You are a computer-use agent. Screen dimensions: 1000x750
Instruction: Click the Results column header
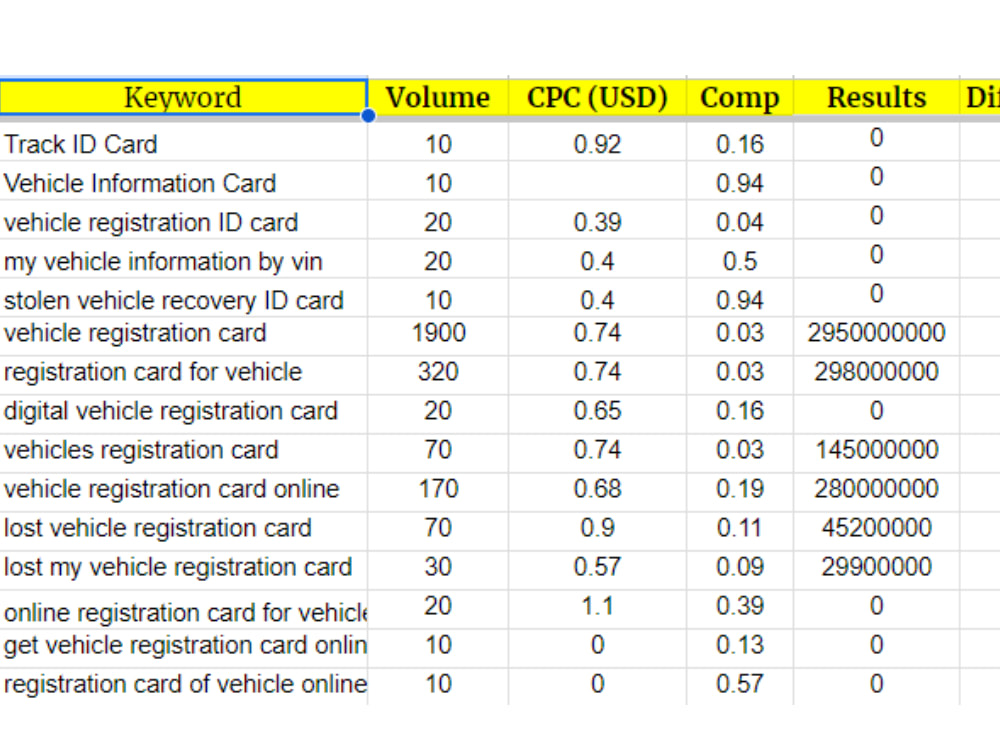pyautogui.click(x=876, y=98)
